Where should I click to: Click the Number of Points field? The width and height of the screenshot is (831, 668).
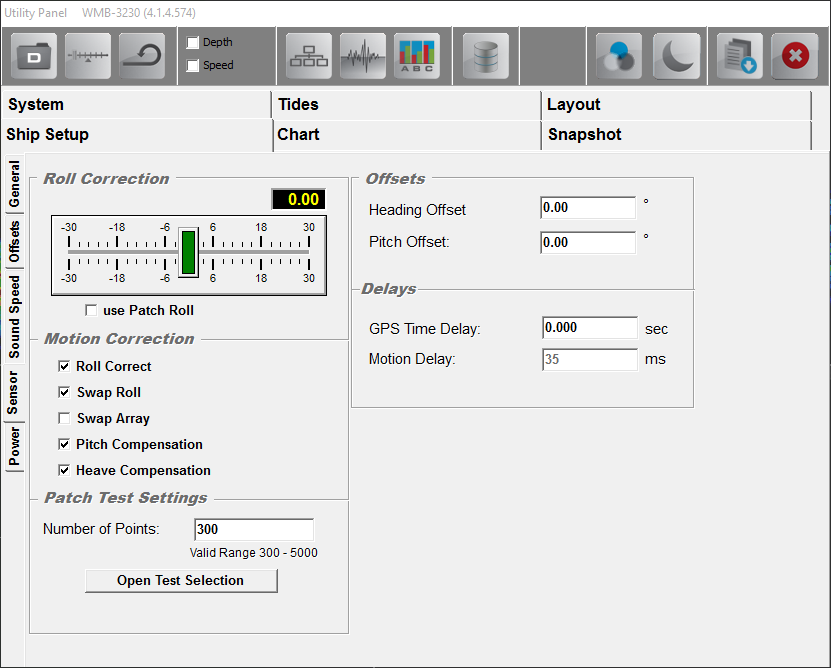[x=253, y=530]
